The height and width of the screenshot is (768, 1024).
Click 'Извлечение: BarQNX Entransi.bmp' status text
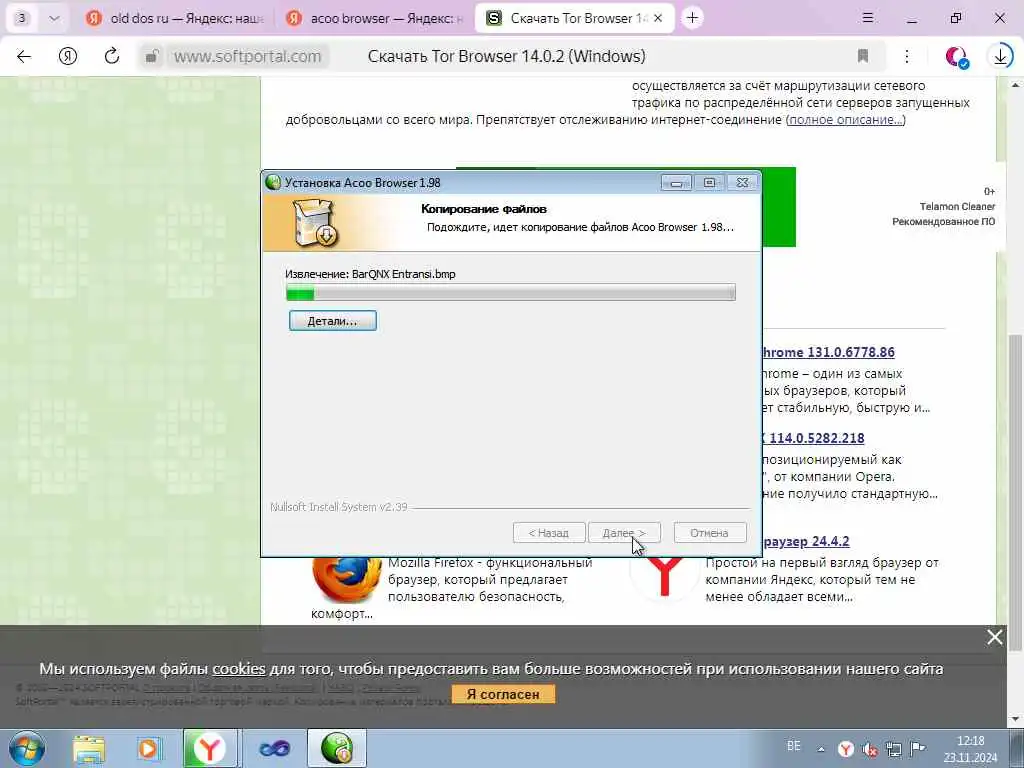pyautogui.click(x=370, y=274)
